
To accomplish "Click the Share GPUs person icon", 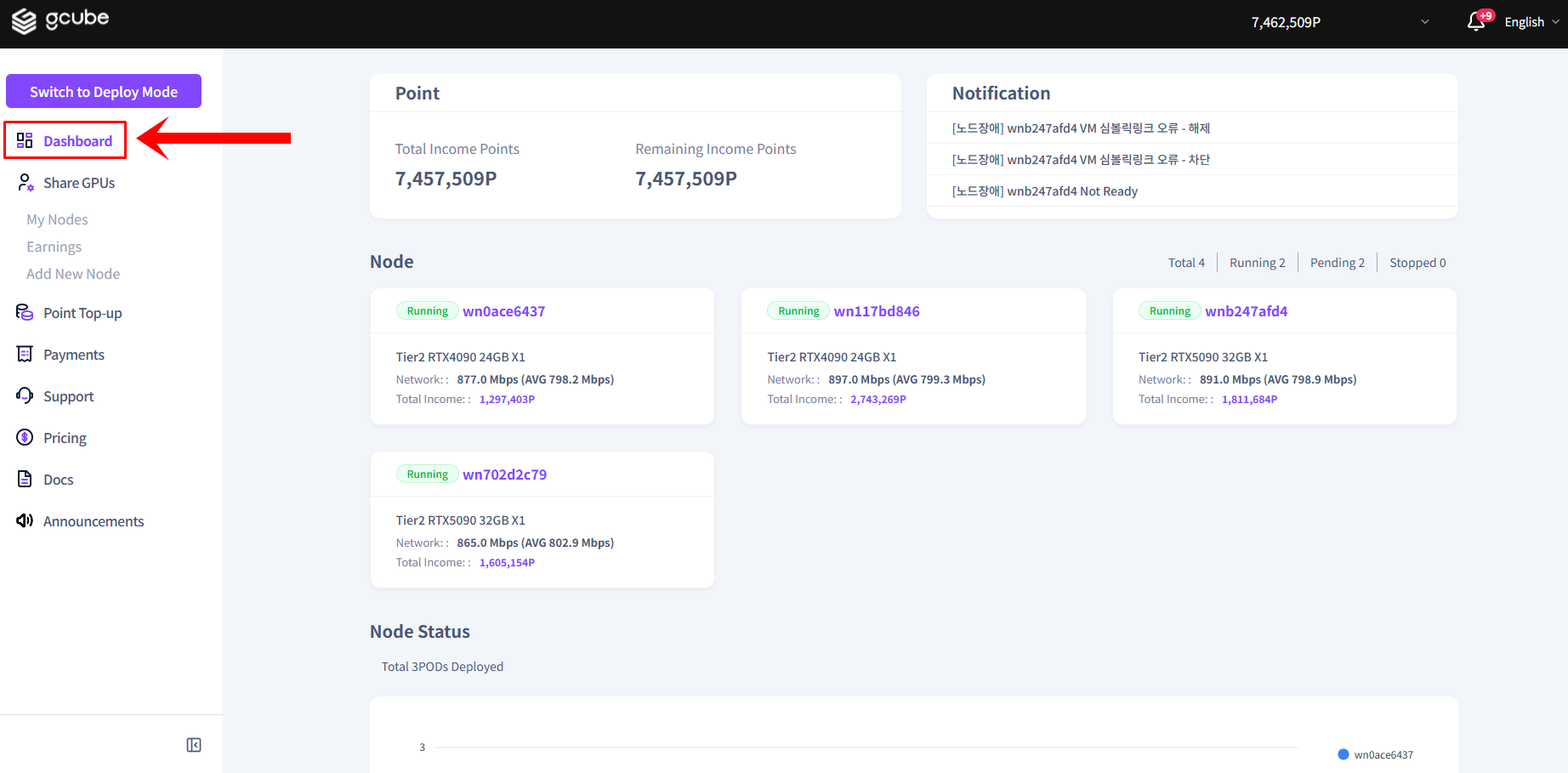I will click(x=26, y=183).
